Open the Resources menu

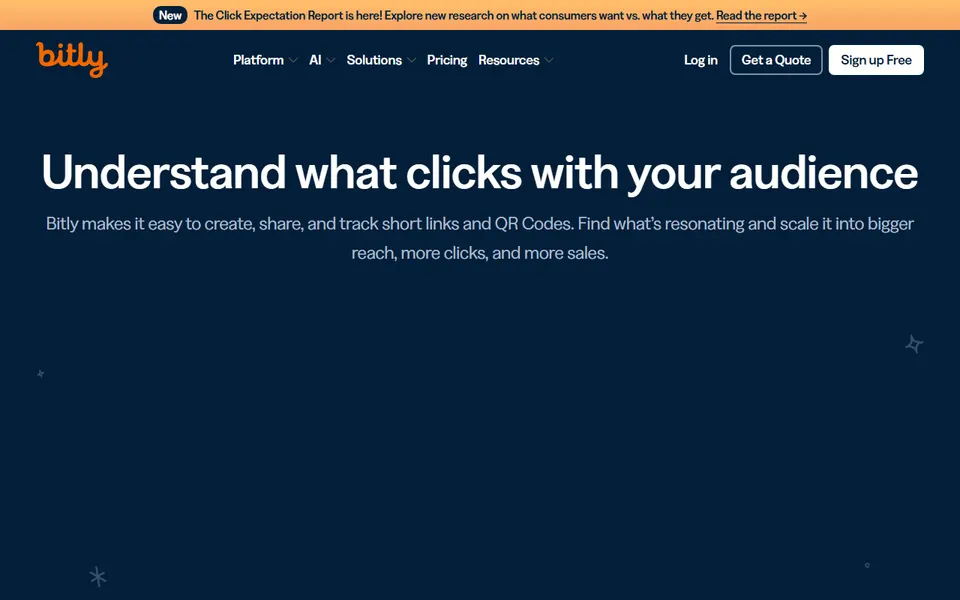(x=509, y=60)
